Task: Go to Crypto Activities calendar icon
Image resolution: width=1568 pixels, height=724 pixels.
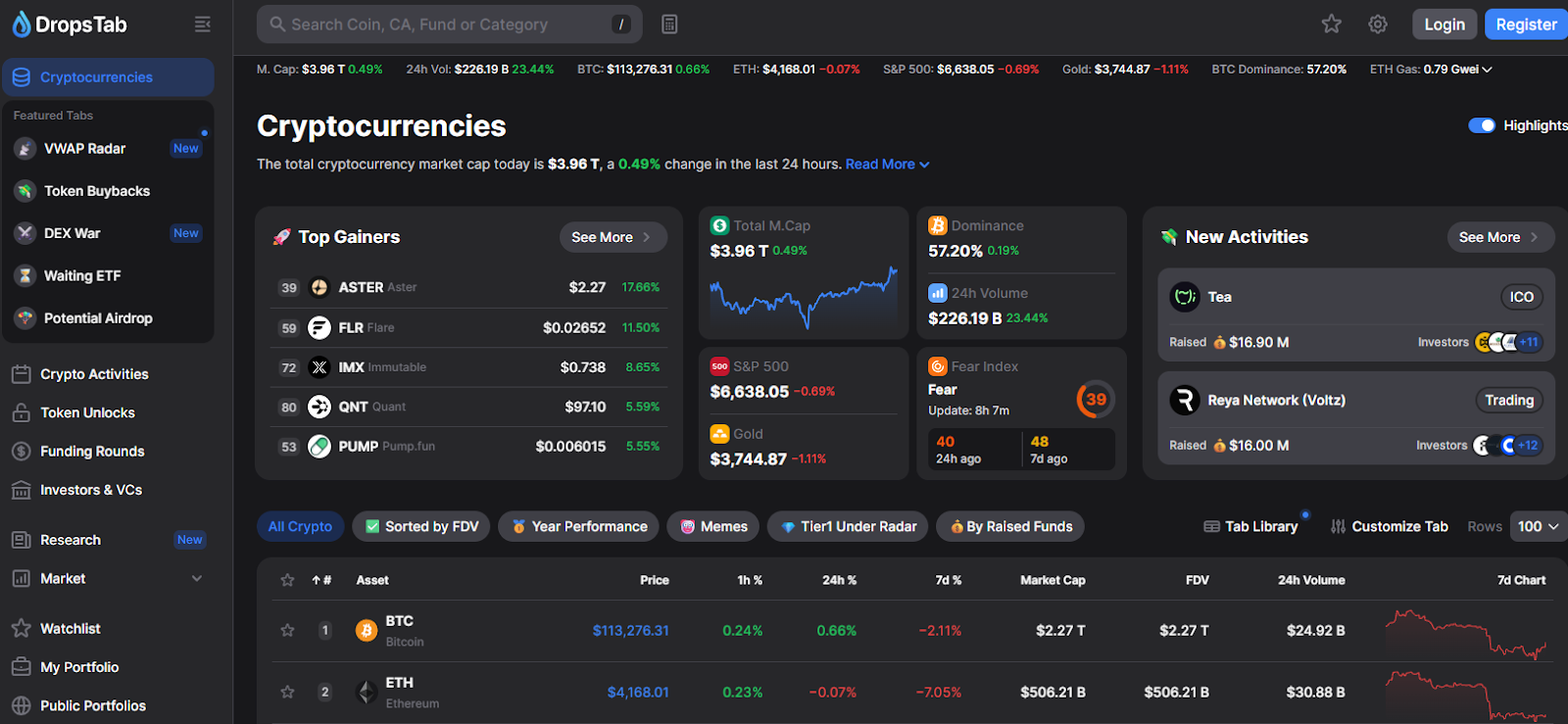Action: pos(21,374)
